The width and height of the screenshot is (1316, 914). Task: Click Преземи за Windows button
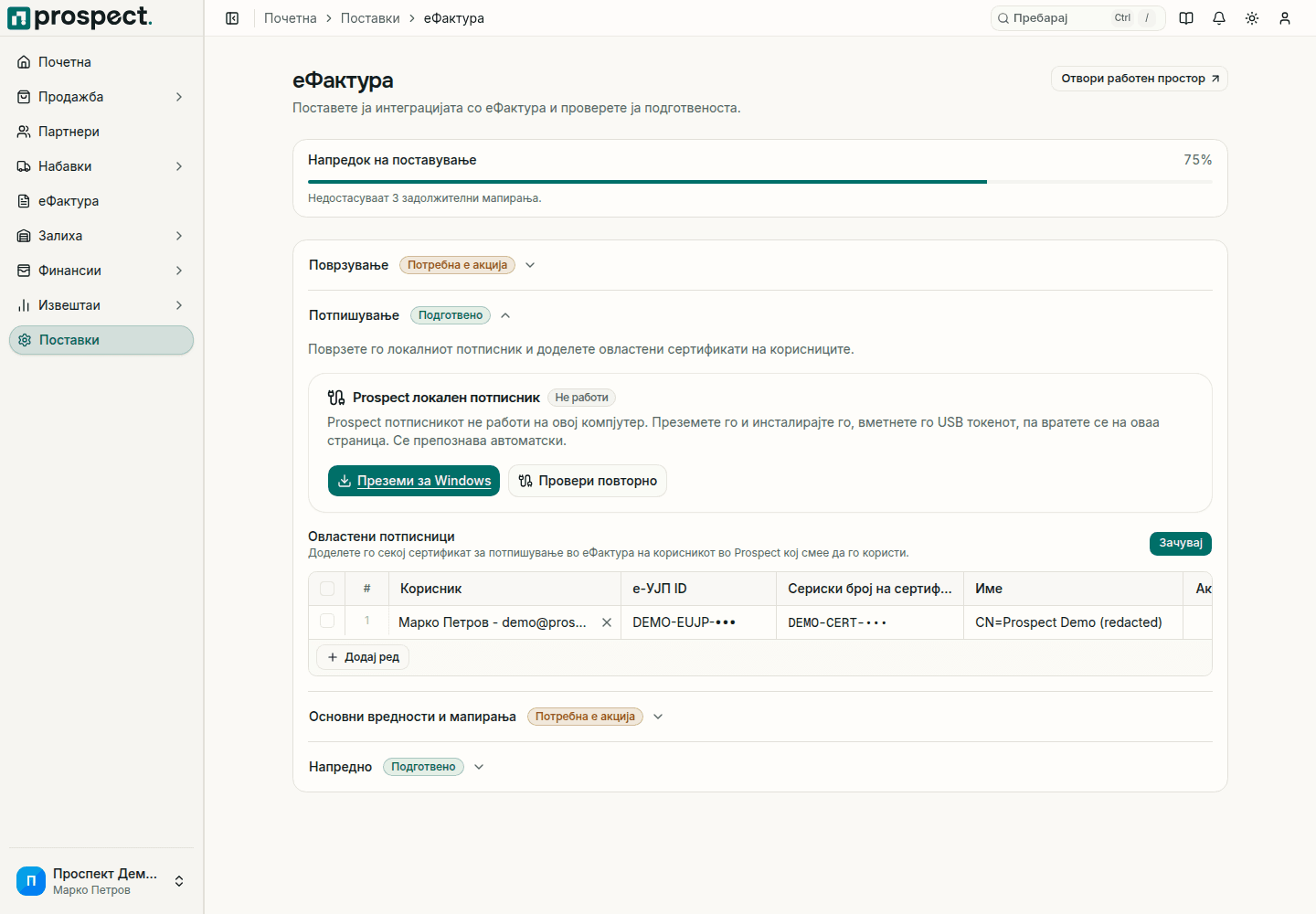(414, 481)
